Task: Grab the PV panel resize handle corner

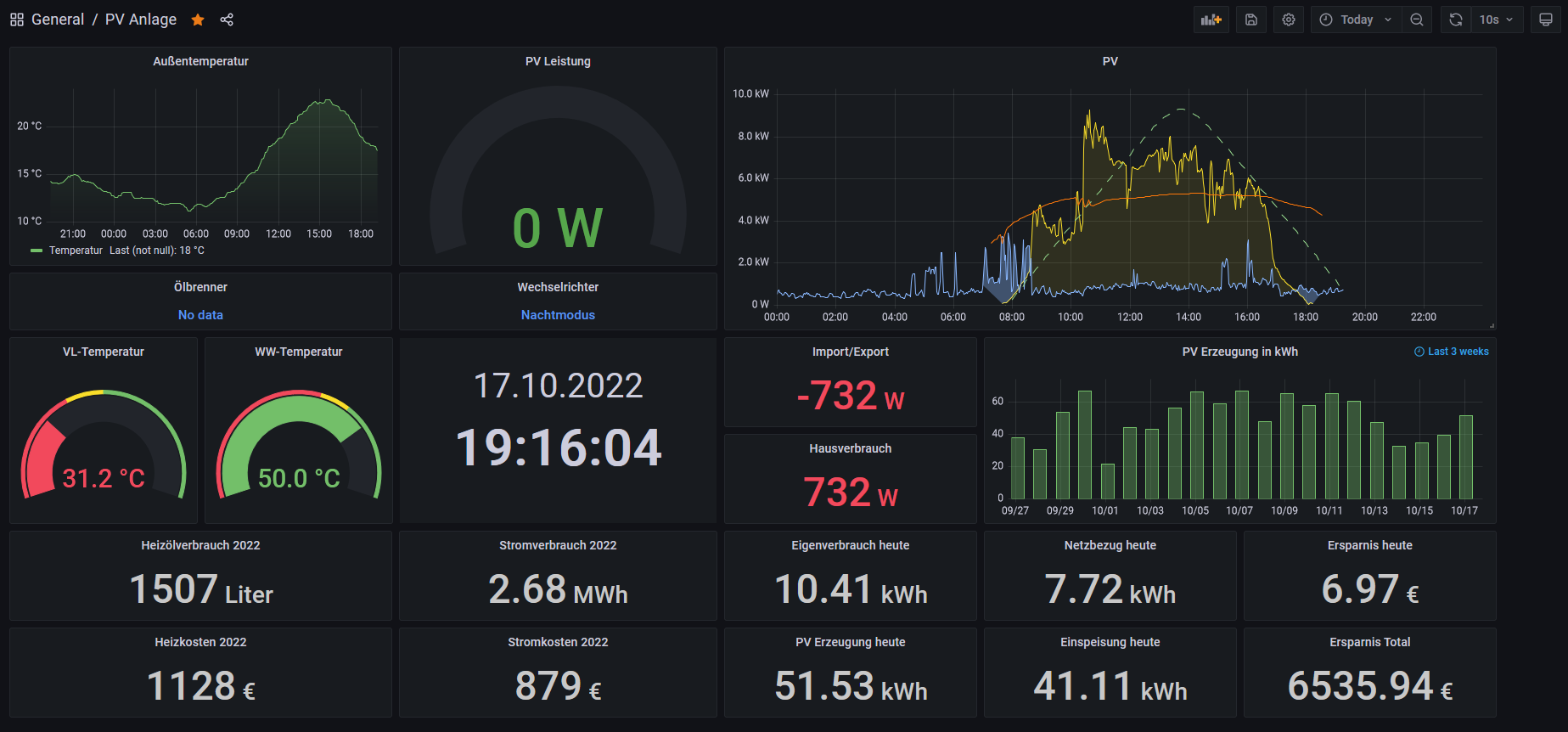Action: (1492, 325)
